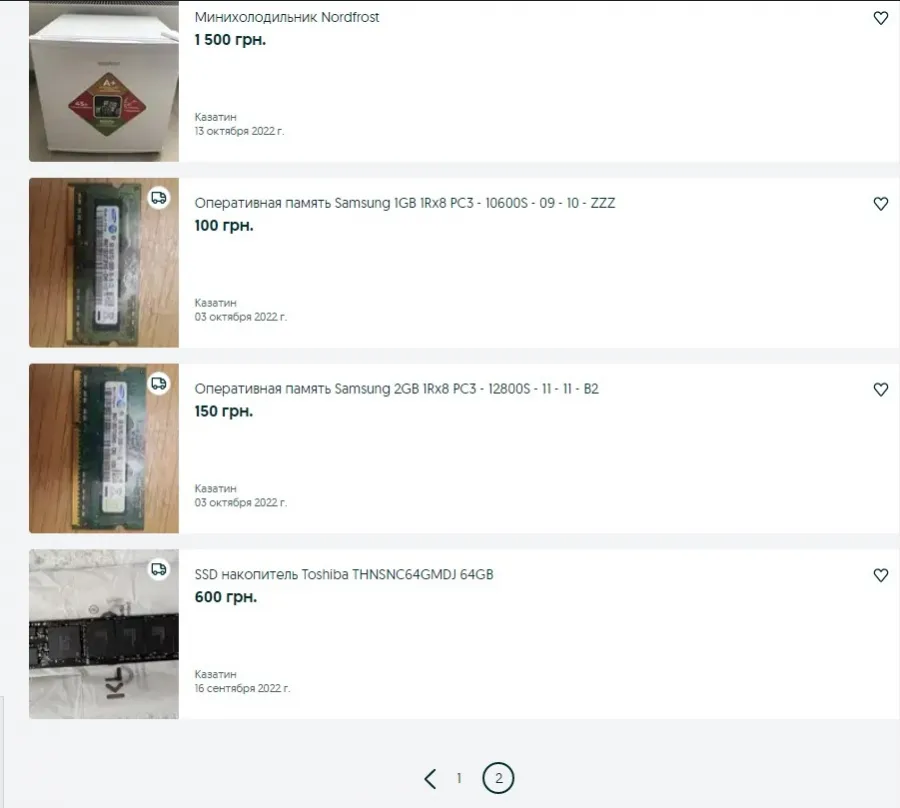The image size is (900, 808).
Task: Open the Nordfrost mini fridge title link
Action: [287, 17]
